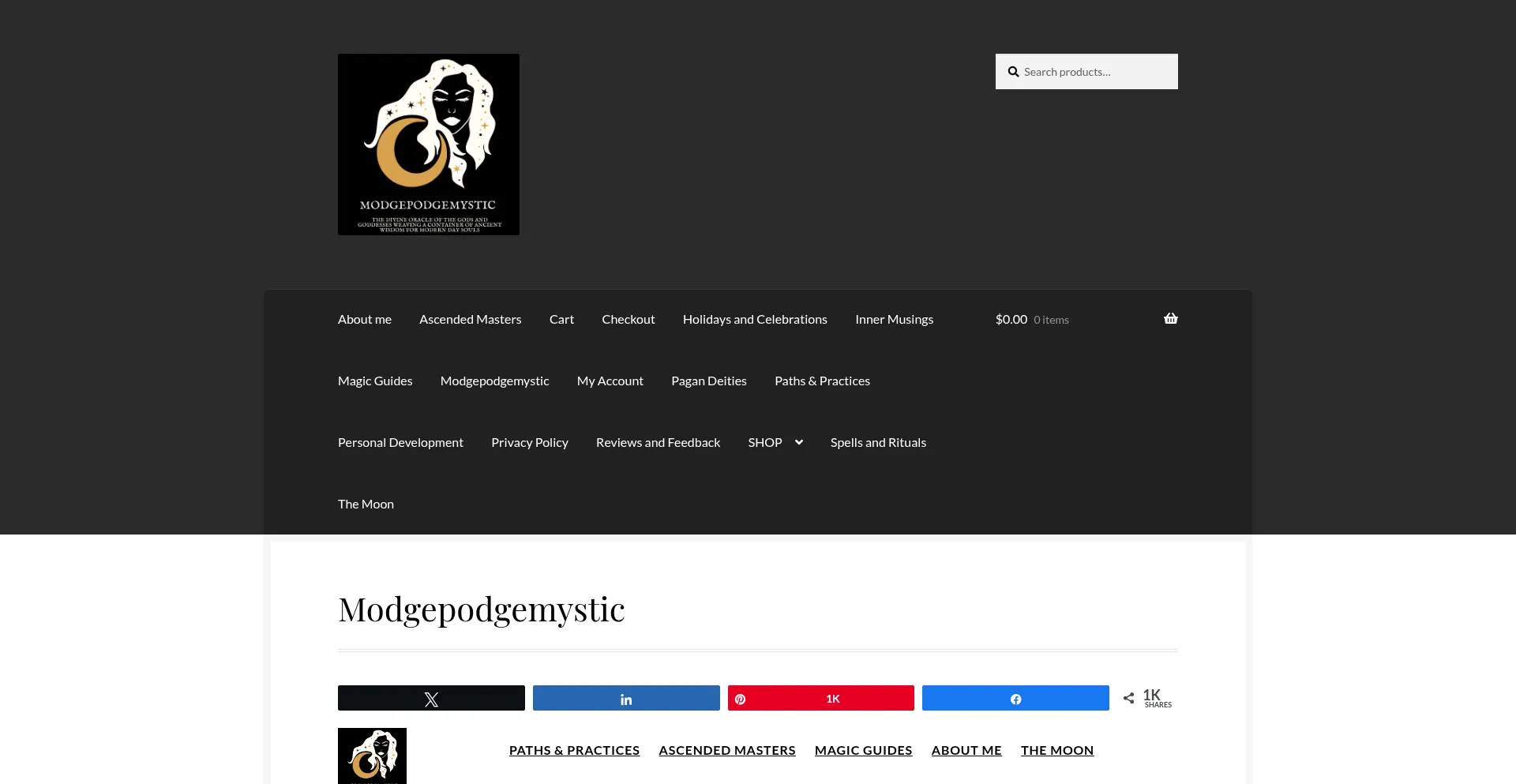The width and height of the screenshot is (1516, 784).
Task: Open the Spells and Rituals page
Action: pos(877,442)
